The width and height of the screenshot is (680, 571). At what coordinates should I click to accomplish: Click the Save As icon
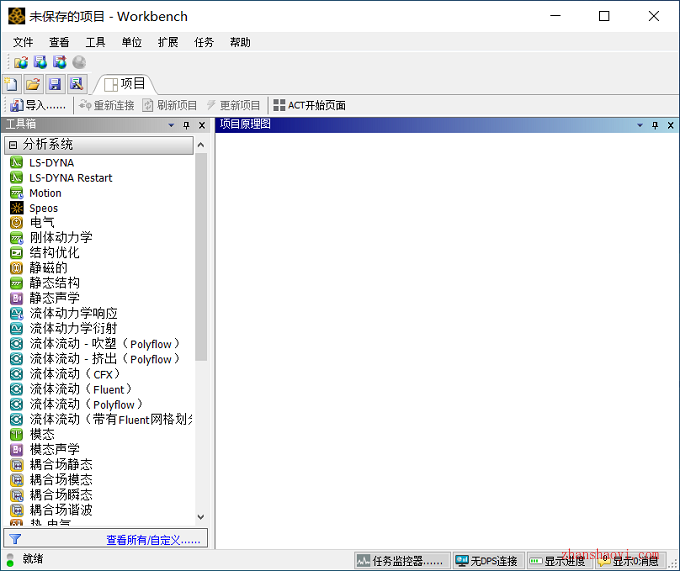coord(76,84)
